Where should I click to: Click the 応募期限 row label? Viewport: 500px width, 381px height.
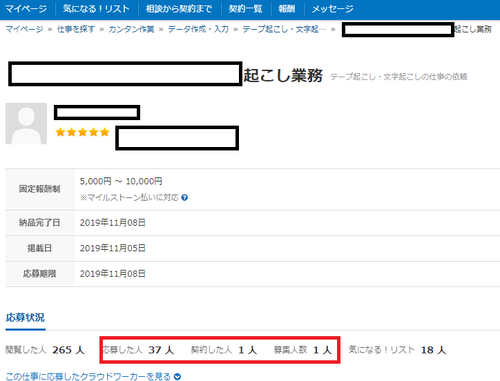click(x=40, y=274)
